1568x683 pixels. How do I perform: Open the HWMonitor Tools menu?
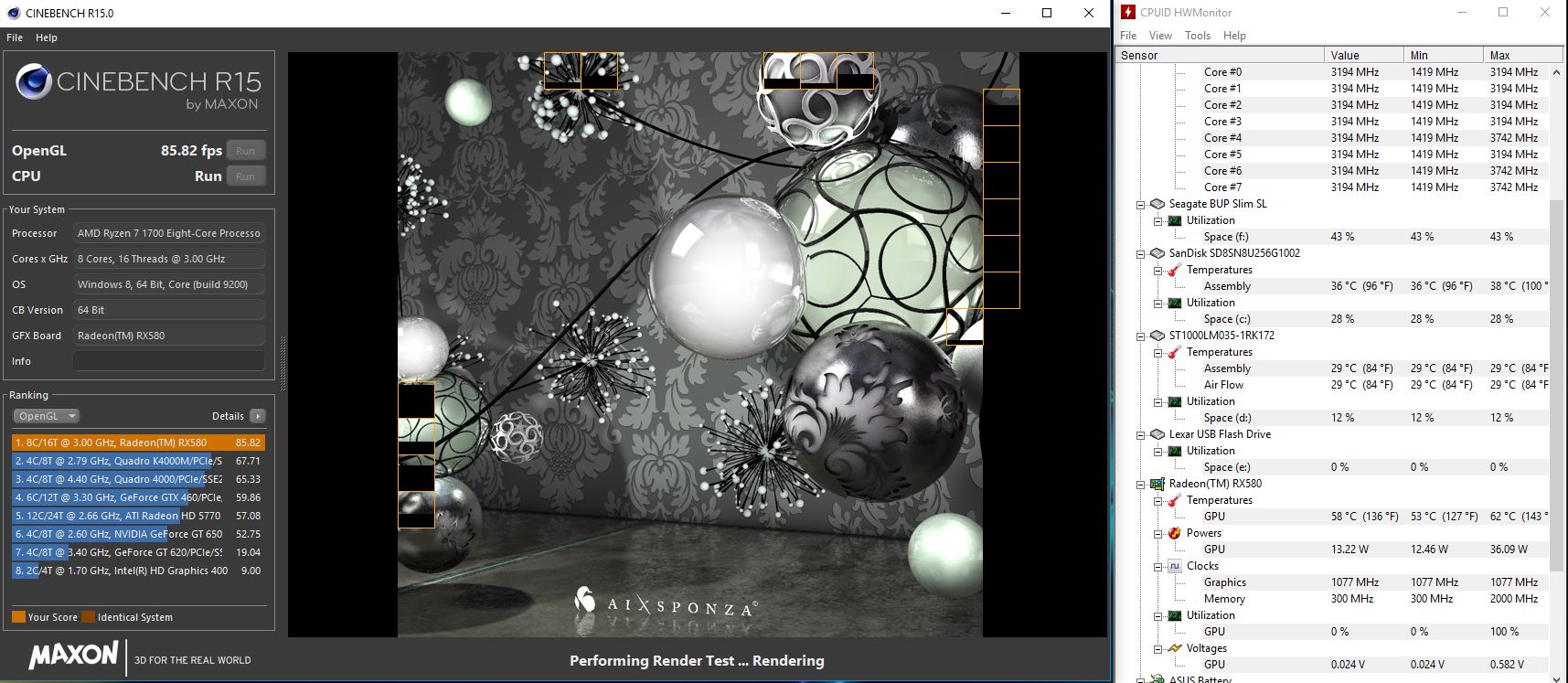(x=1197, y=36)
